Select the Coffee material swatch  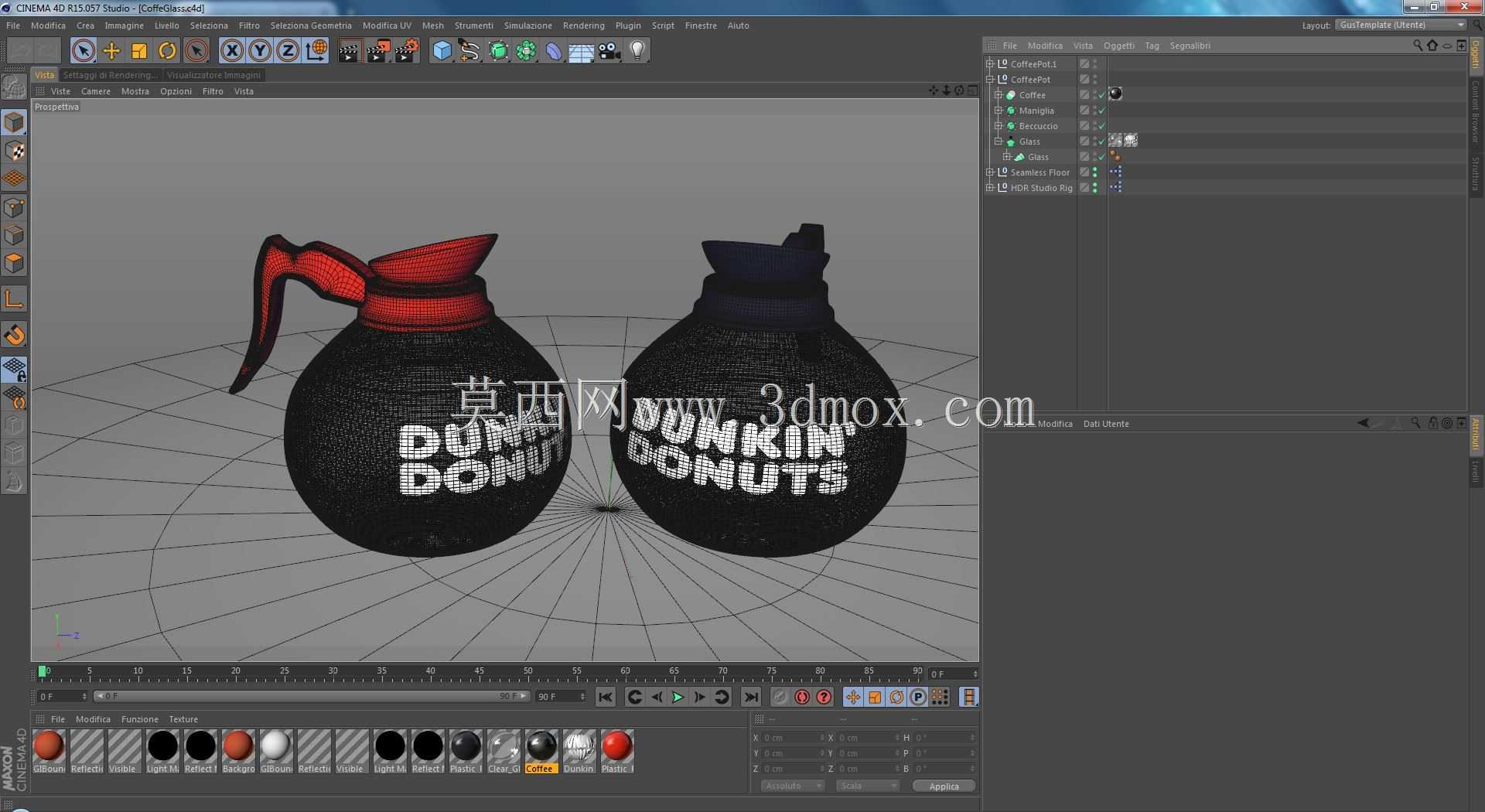pyautogui.click(x=541, y=751)
